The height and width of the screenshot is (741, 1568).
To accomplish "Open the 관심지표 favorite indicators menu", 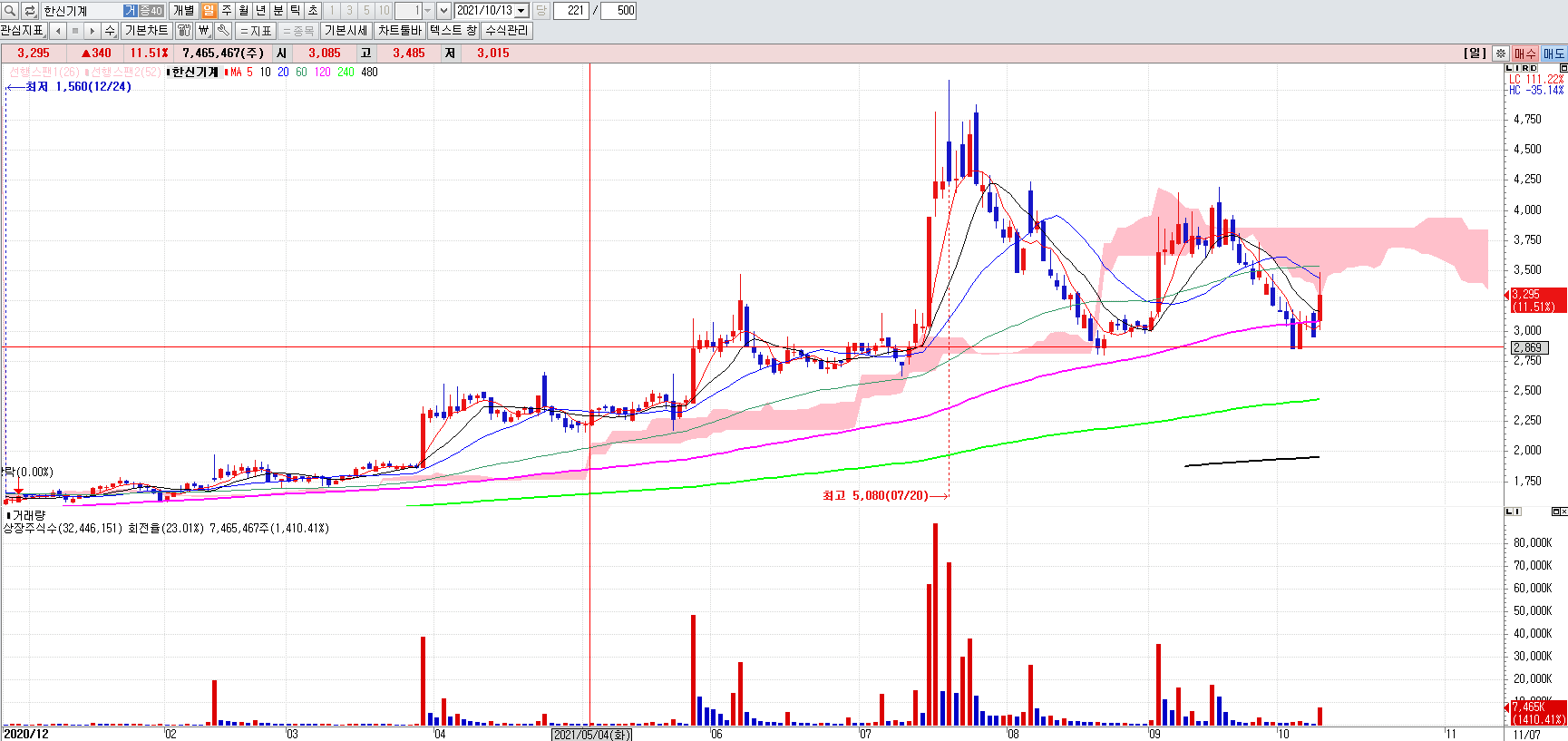I will pos(23,30).
